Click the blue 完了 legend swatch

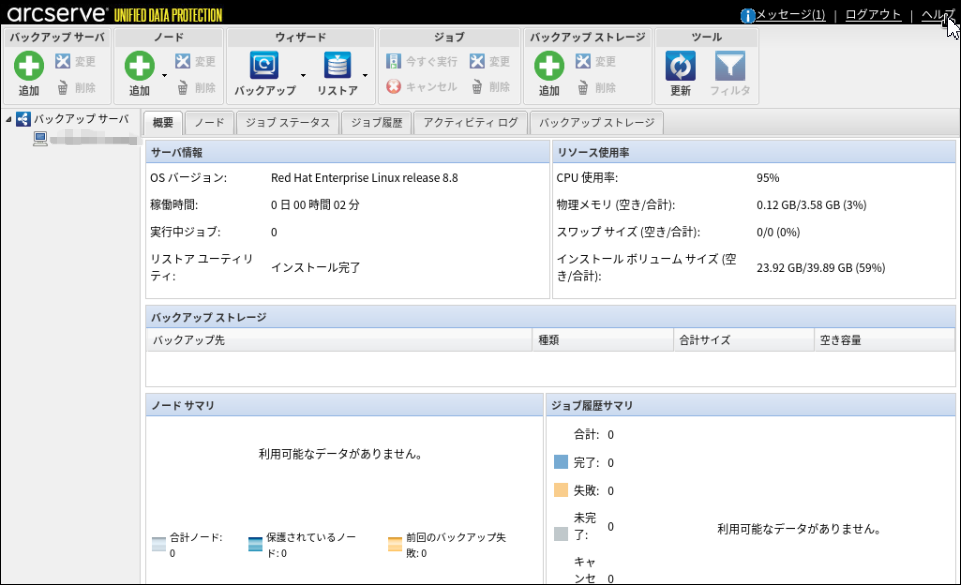point(561,463)
